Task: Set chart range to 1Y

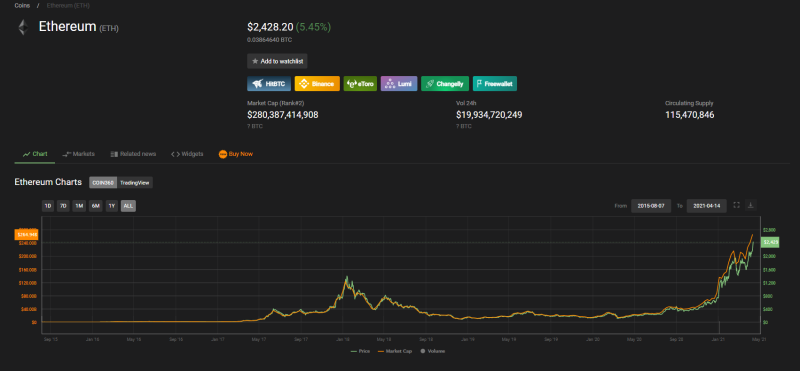Action: [111, 206]
